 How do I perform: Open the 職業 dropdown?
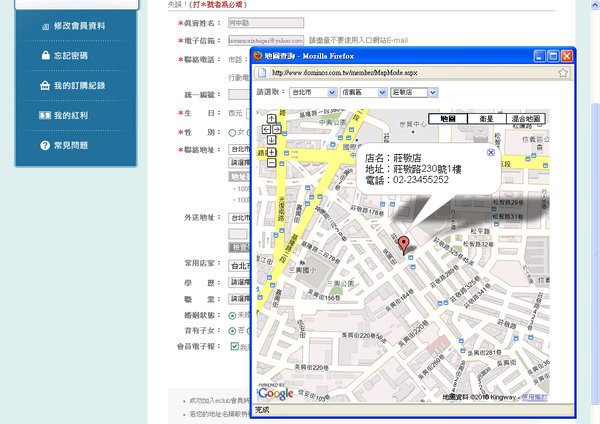coord(240,298)
